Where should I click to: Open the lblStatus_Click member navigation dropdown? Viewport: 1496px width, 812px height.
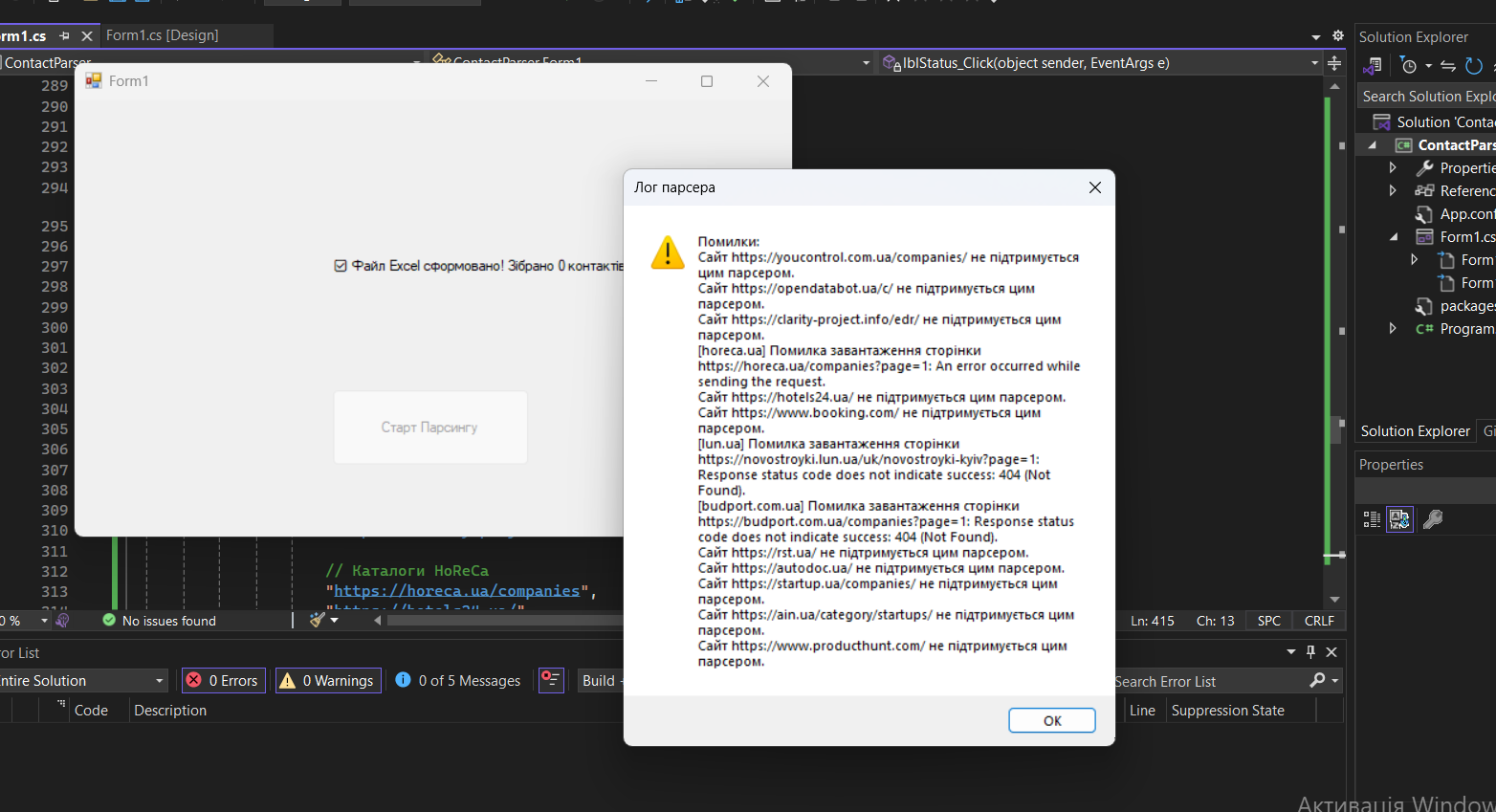click(x=1314, y=63)
